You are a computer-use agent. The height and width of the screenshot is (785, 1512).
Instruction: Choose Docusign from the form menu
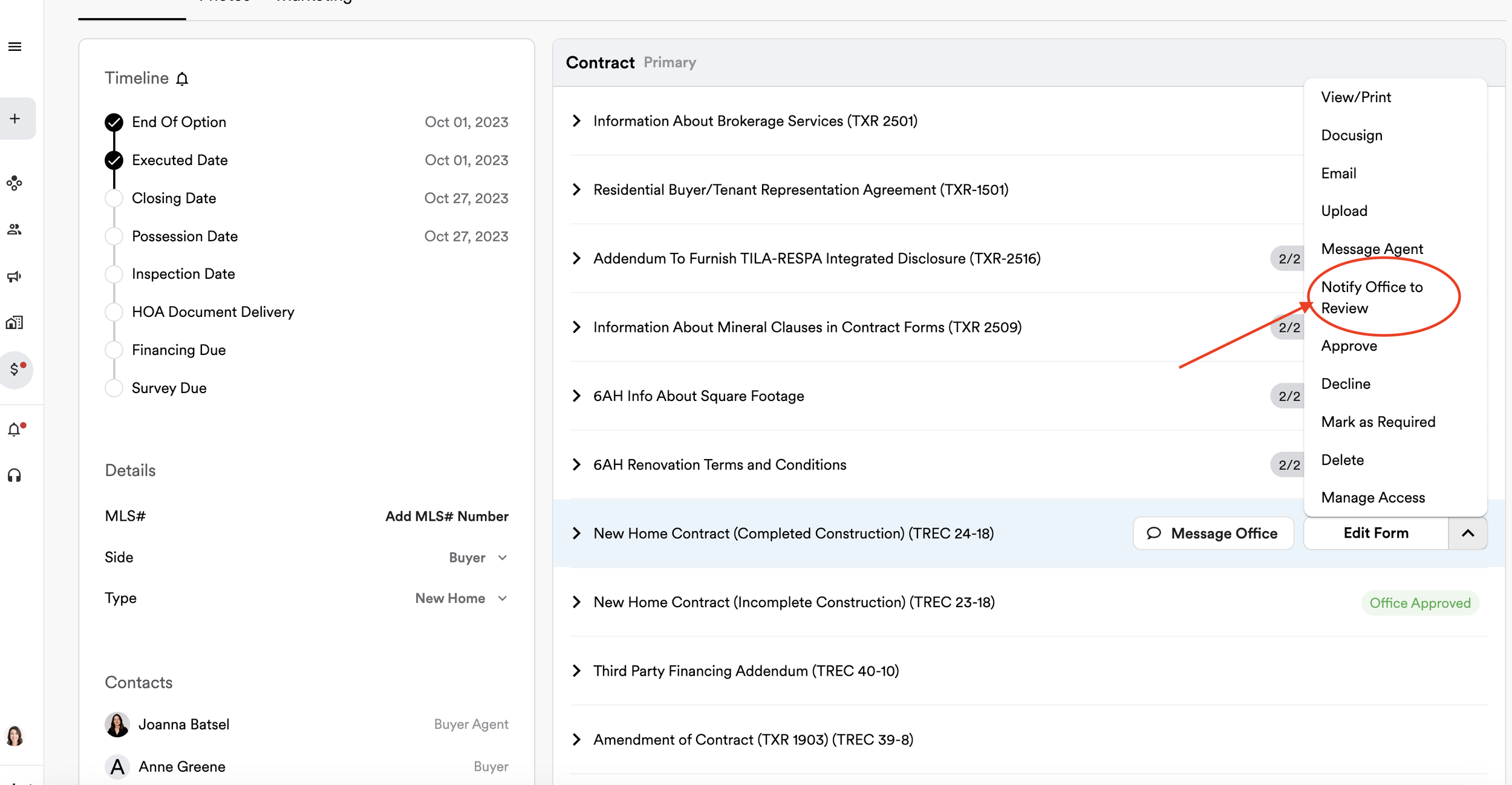(1351, 135)
